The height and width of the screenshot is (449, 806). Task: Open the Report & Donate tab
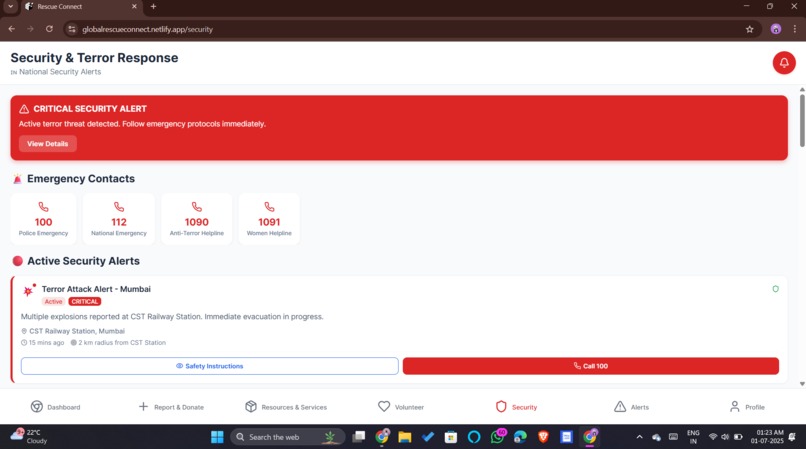171,407
